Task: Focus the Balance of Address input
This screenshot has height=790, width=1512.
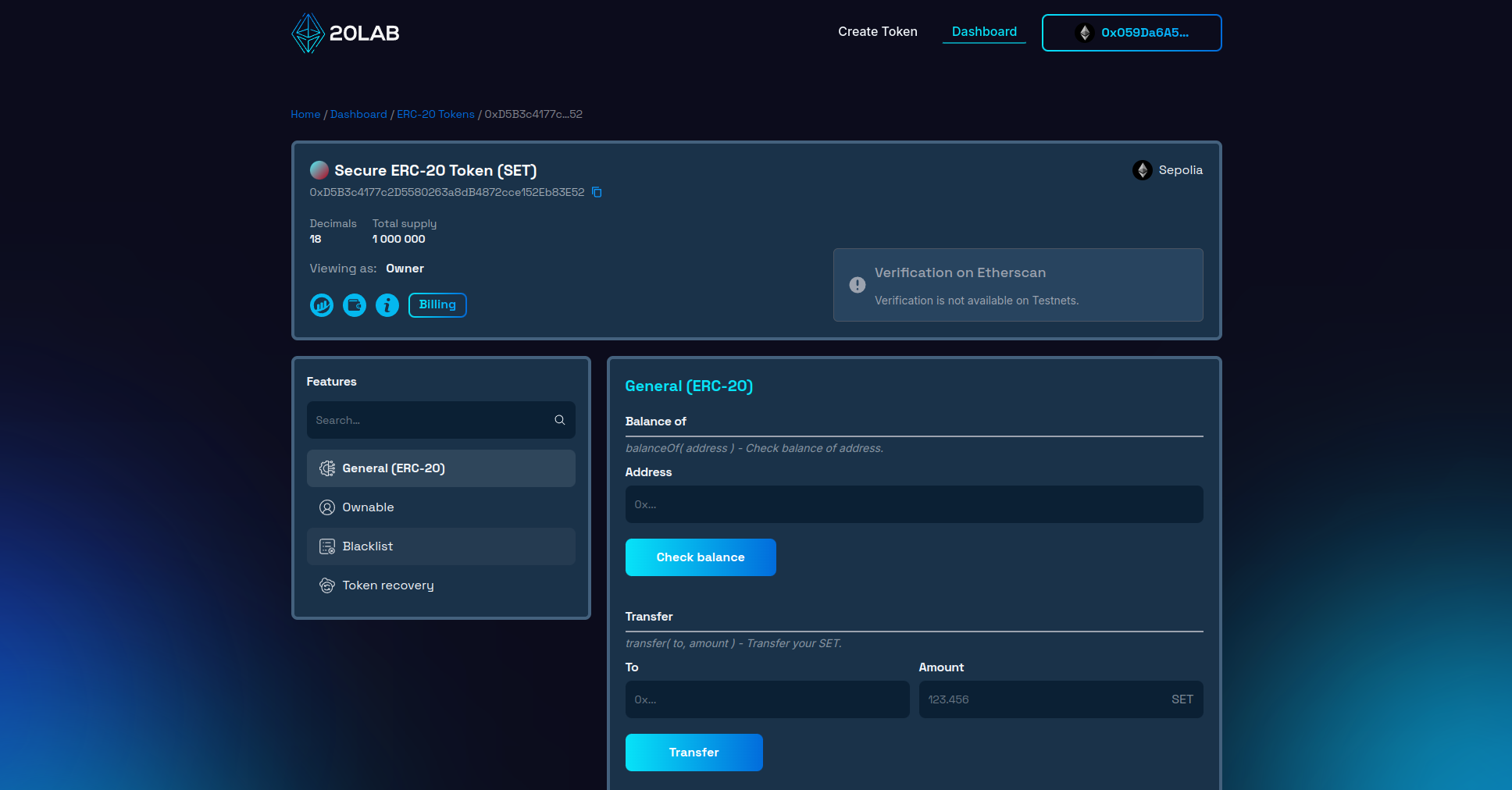Action: [x=915, y=504]
